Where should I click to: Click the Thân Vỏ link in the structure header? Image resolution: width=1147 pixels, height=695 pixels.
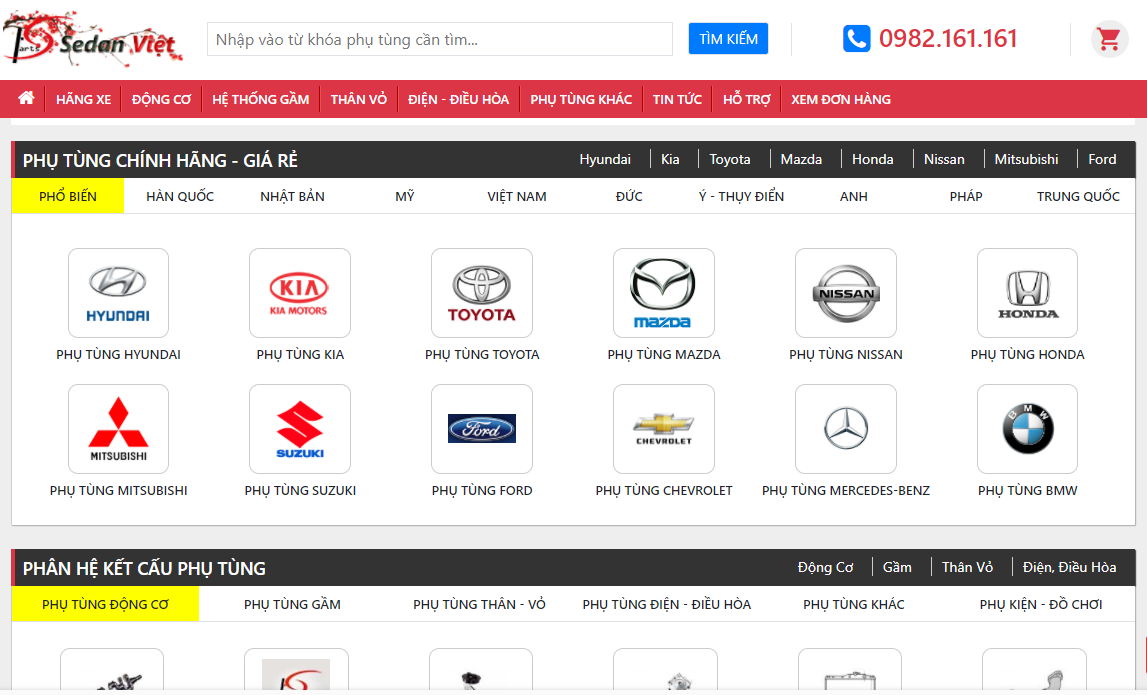pyautogui.click(x=967, y=567)
